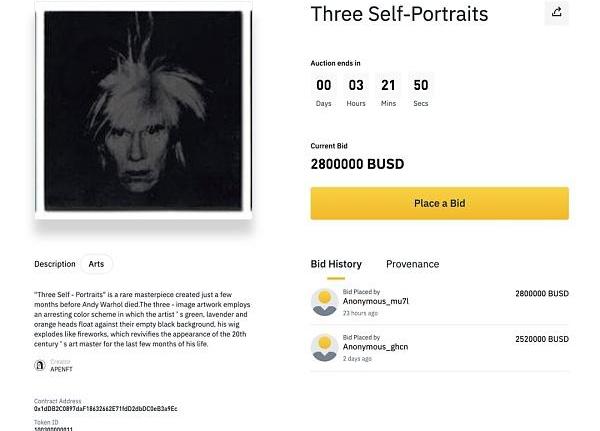Click the 2520000 BUSD bid history amount
This screenshot has height=431, width=600.
click(541, 340)
